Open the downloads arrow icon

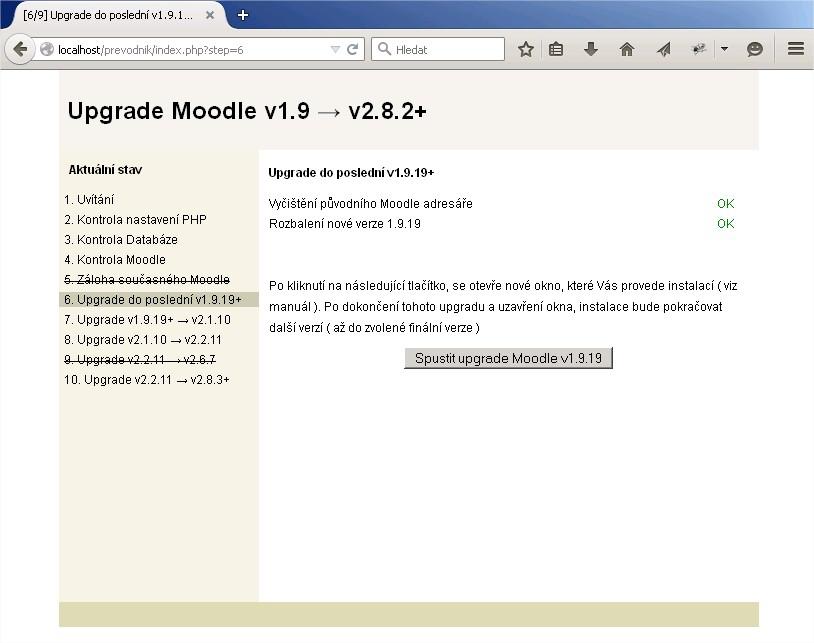point(591,49)
